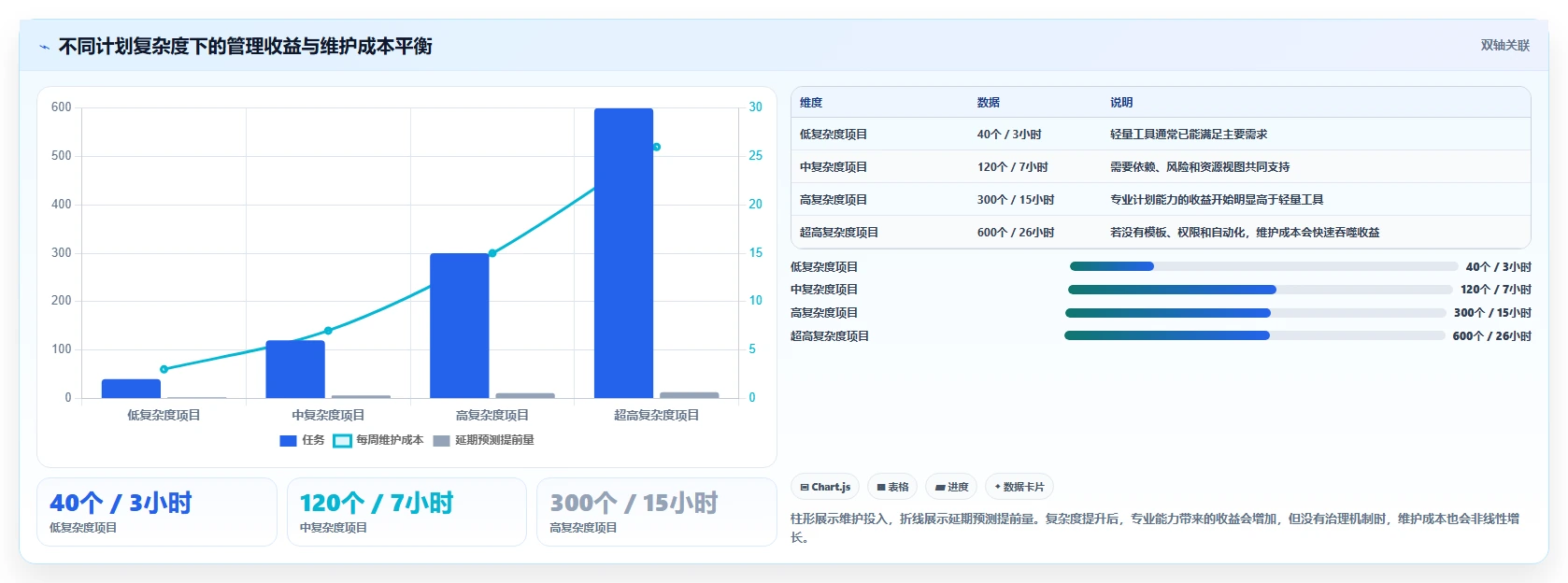The image size is (1568, 583).
Task: Click 需要依赖、风险和资源视图共同支持 text
Action: click(1200, 167)
